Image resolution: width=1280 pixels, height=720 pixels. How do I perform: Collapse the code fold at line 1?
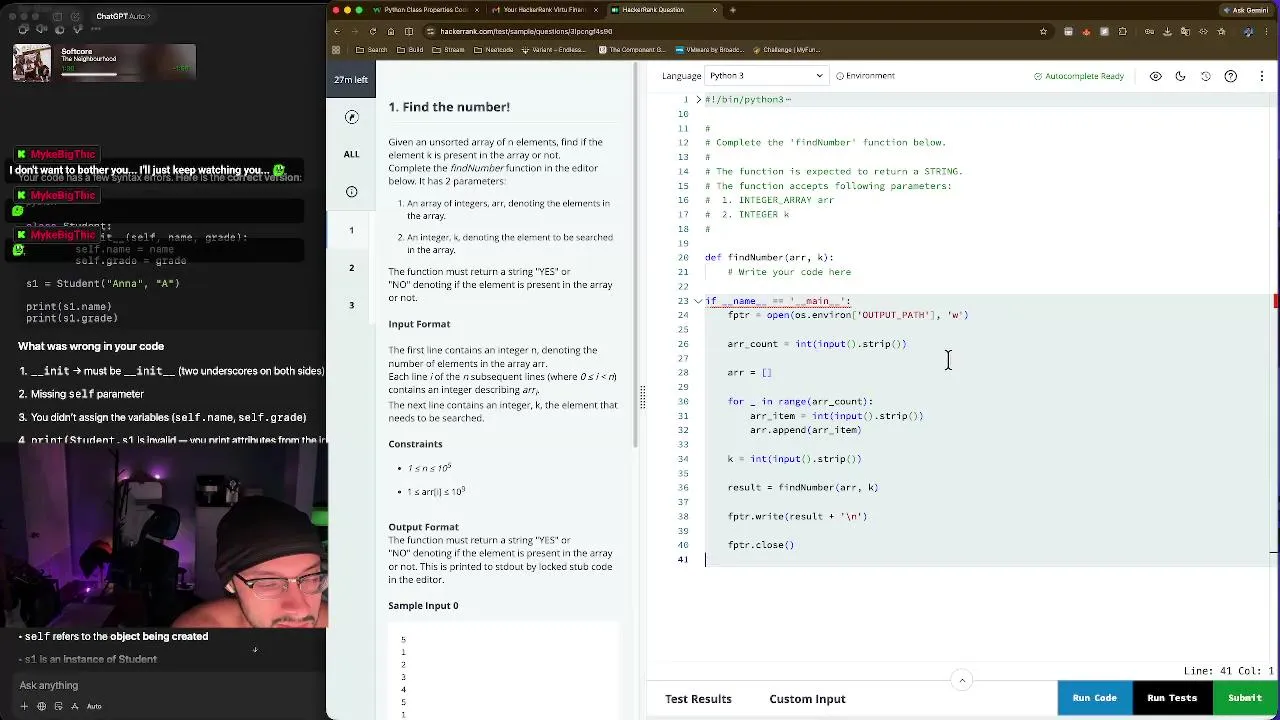pos(698,100)
